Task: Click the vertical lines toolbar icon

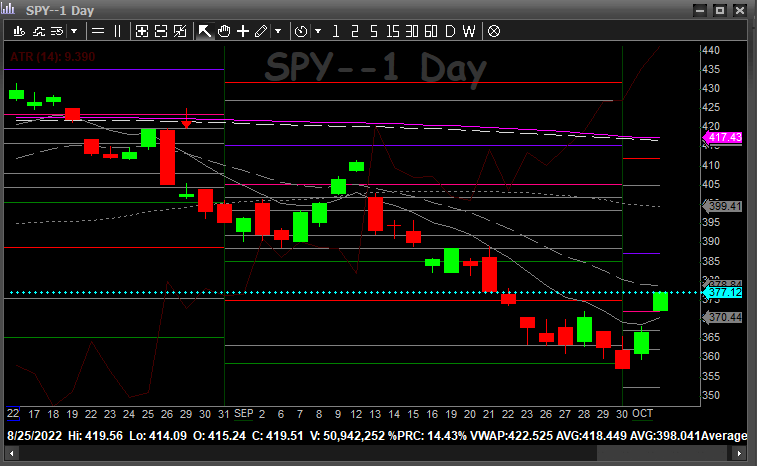Action: [x=117, y=31]
